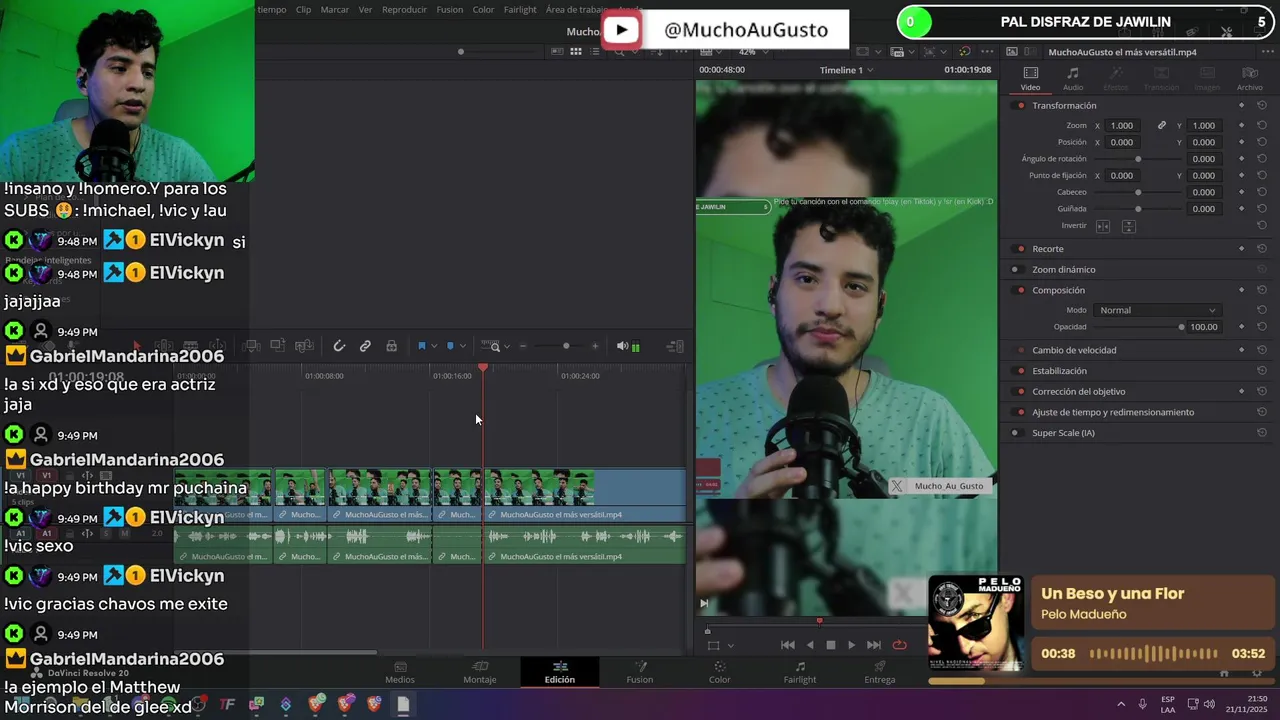Zoom in timeline with plus button

click(595, 346)
